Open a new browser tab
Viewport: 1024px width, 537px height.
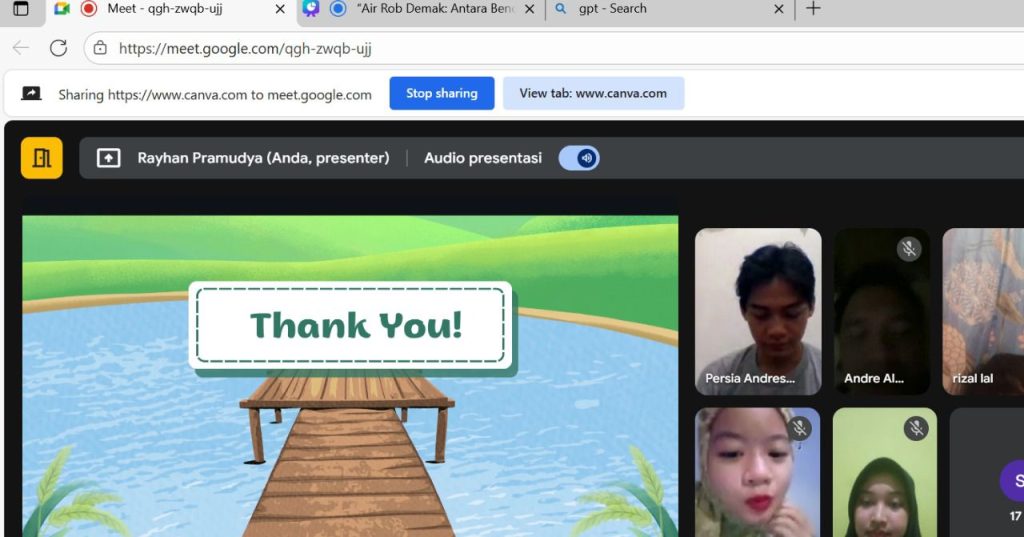point(813,8)
